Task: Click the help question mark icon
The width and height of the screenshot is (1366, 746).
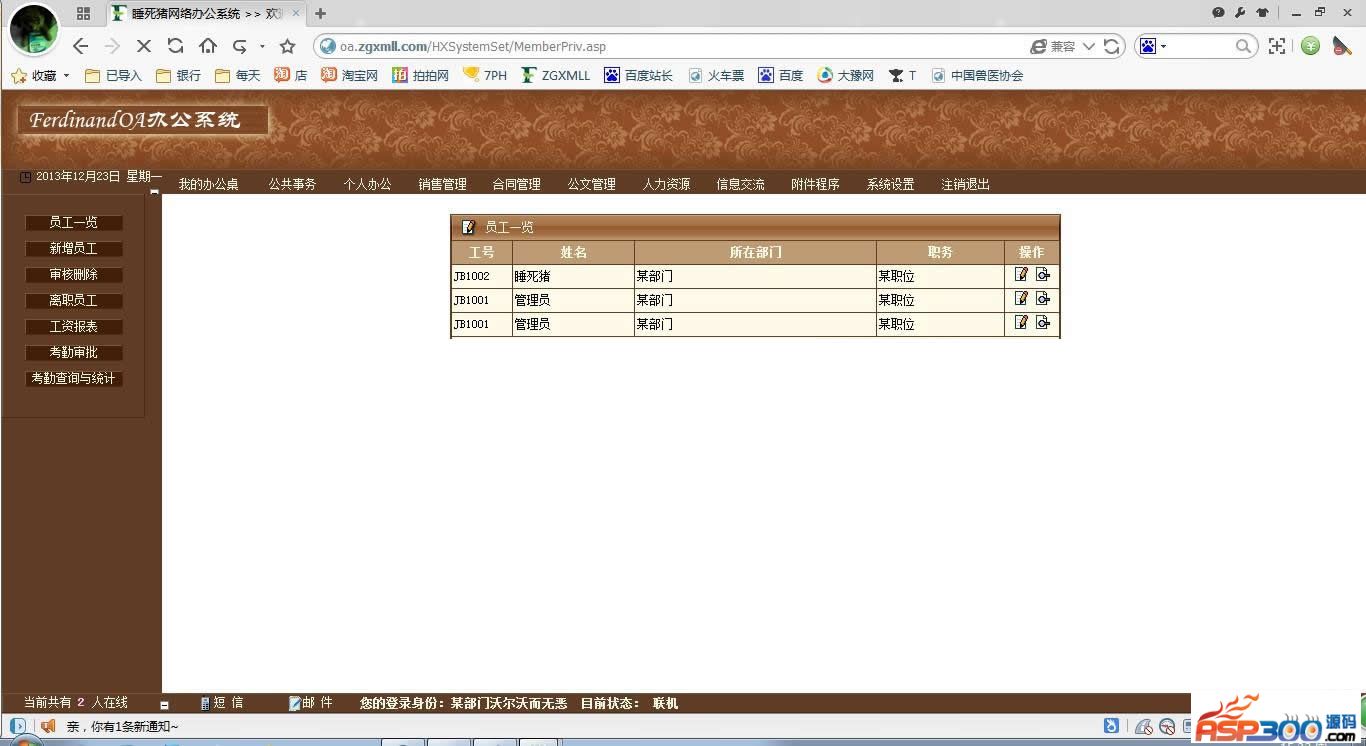Action: coord(1218,13)
